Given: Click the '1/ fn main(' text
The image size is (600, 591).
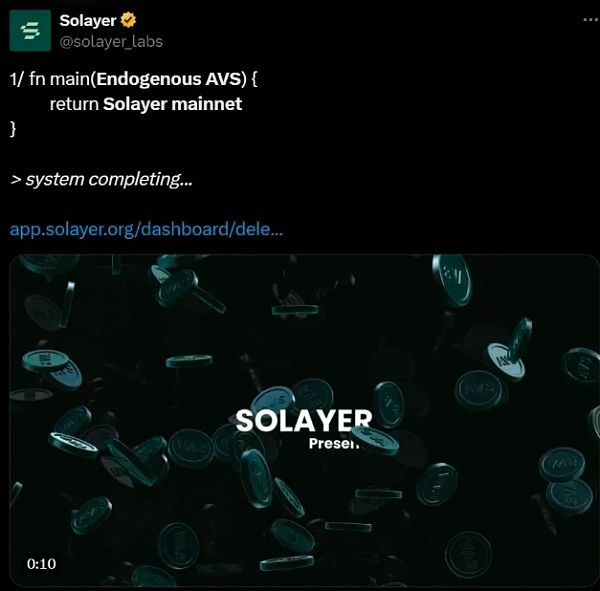Looking at the screenshot, I should [x=53, y=79].
